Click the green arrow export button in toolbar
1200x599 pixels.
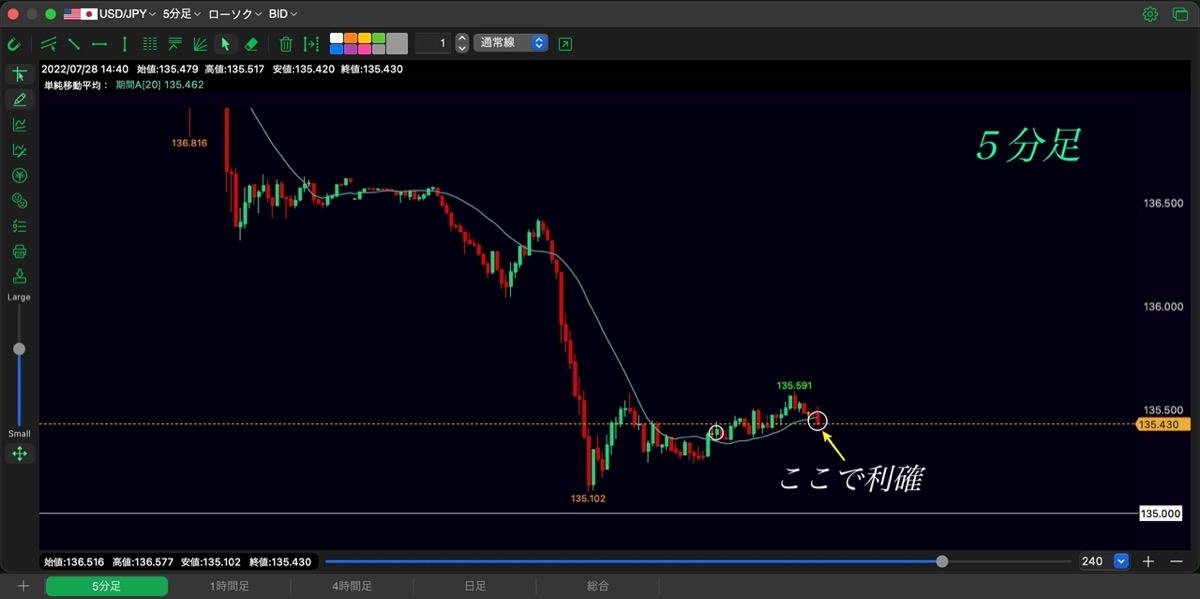click(566, 44)
